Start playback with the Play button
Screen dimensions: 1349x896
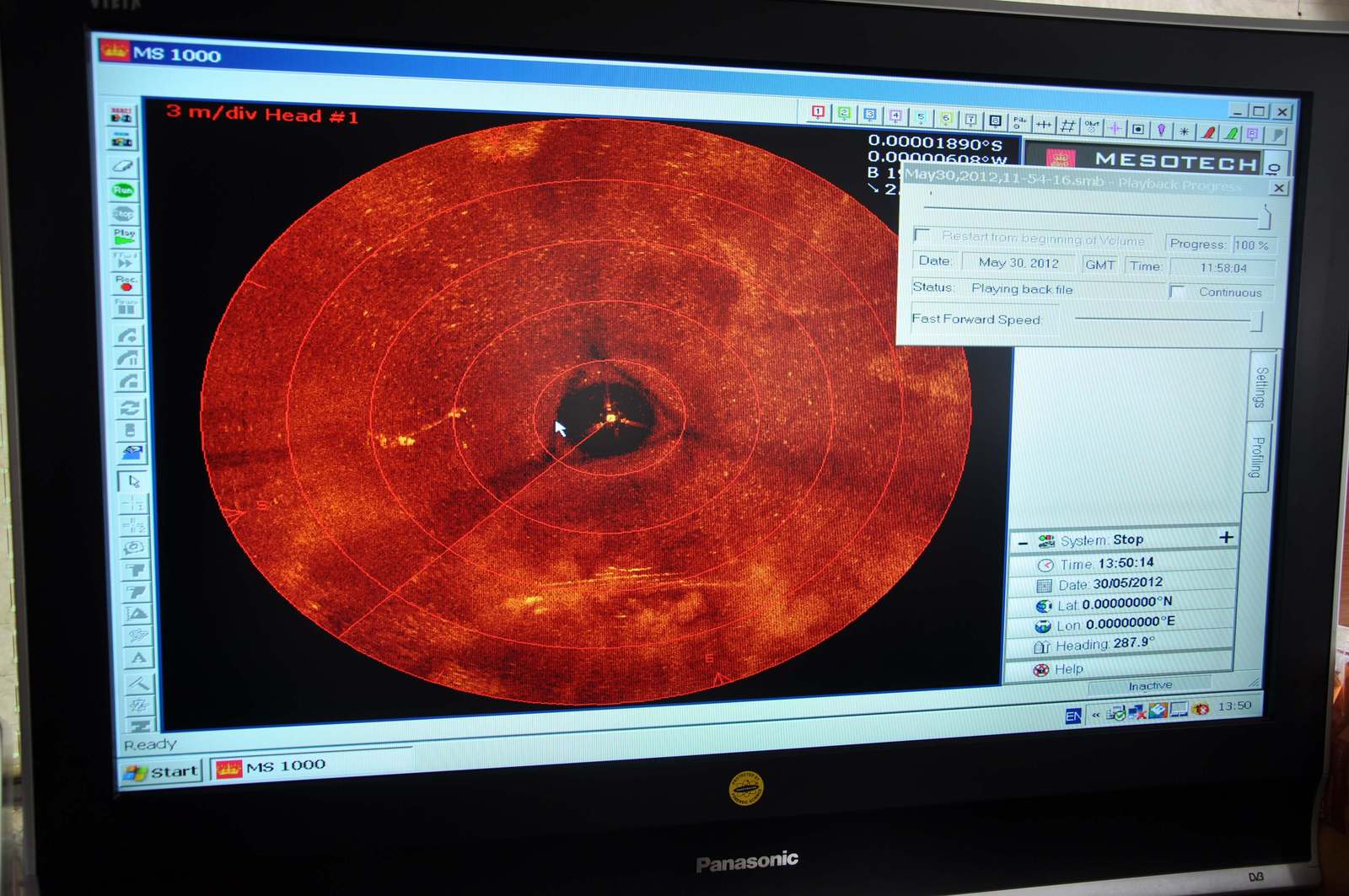(125, 237)
